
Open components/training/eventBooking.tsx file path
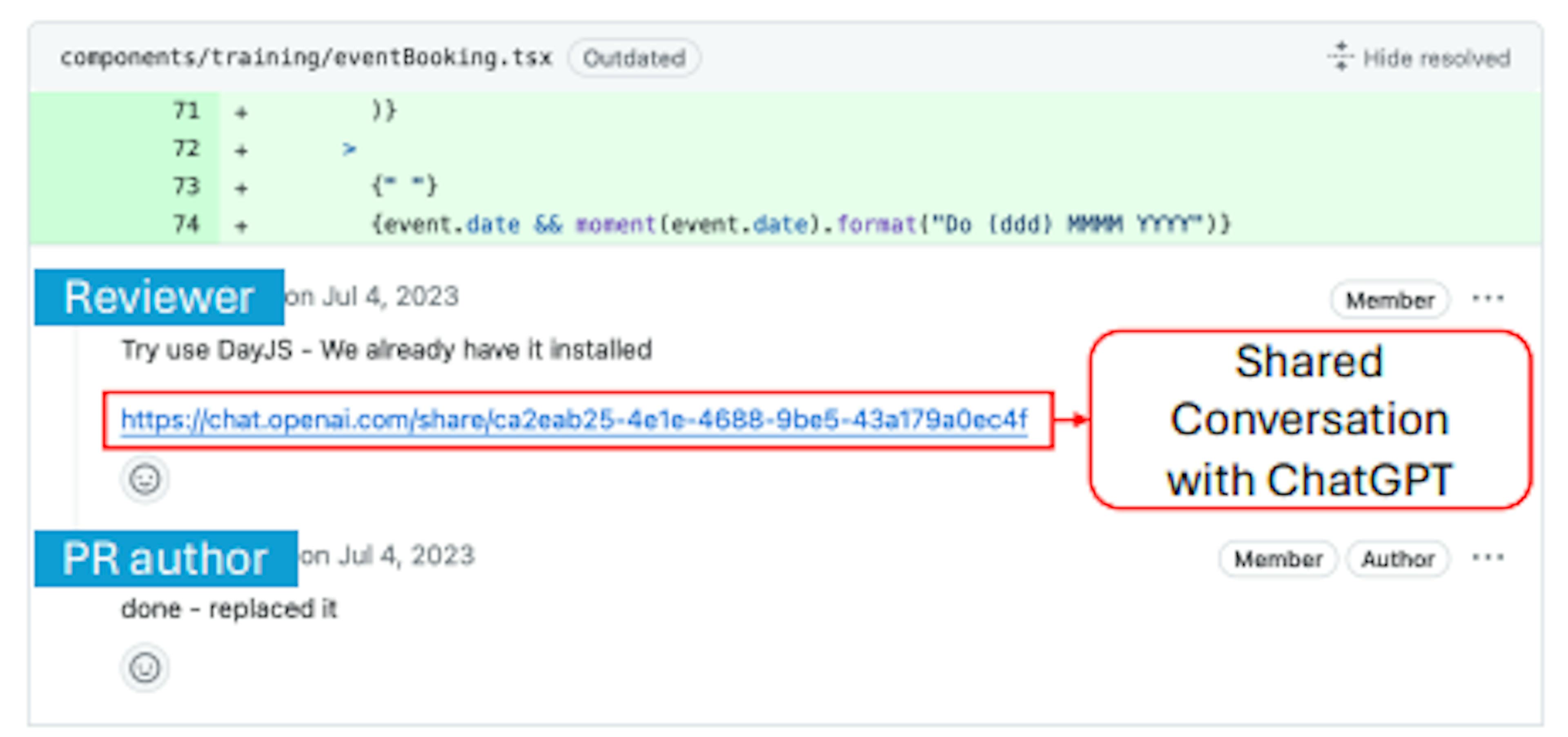(306, 57)
